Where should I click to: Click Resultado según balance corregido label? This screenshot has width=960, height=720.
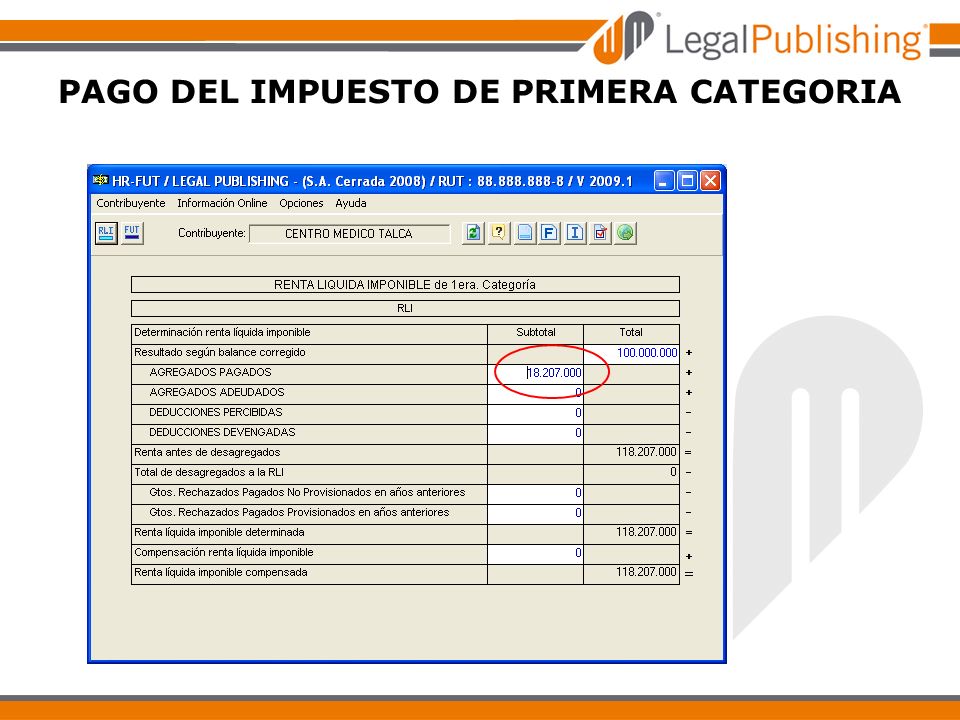(x=220, y=353)
